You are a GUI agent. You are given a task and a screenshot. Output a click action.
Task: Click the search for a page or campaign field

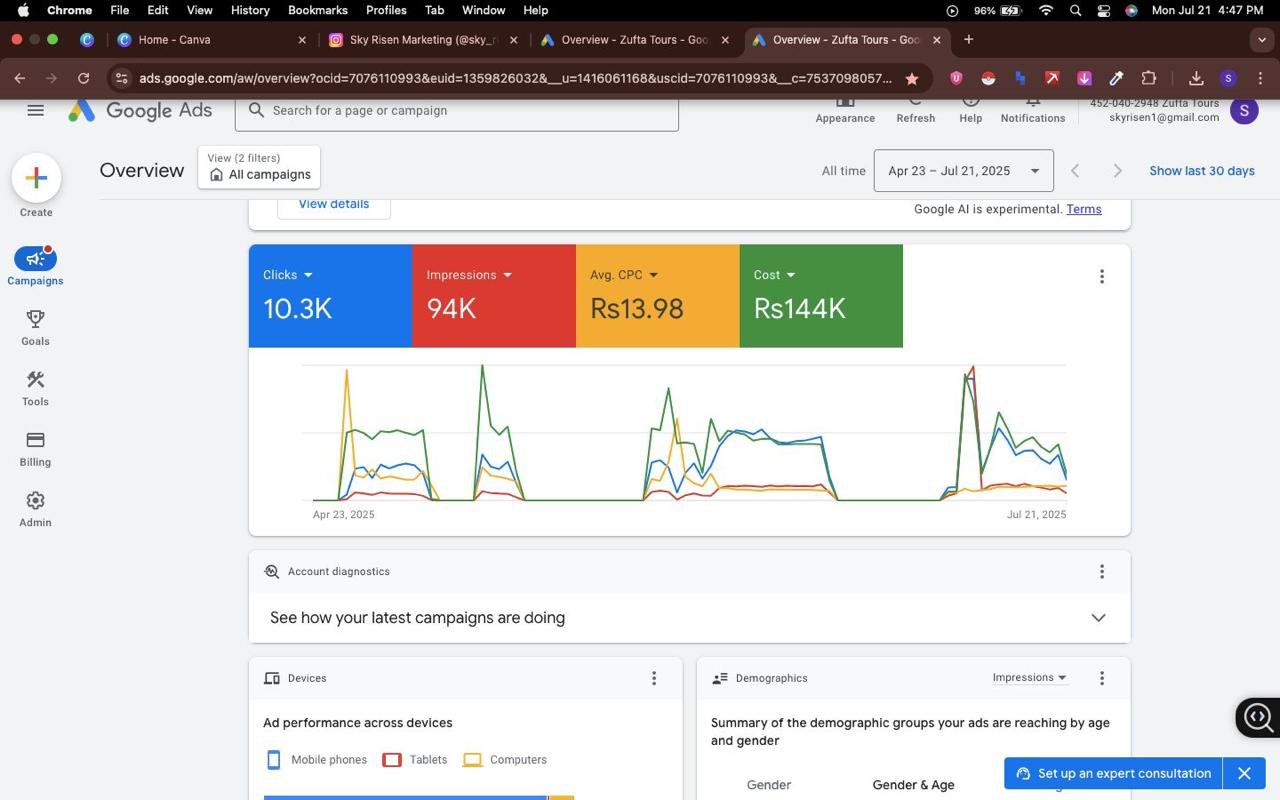click(x=457, y=110)
